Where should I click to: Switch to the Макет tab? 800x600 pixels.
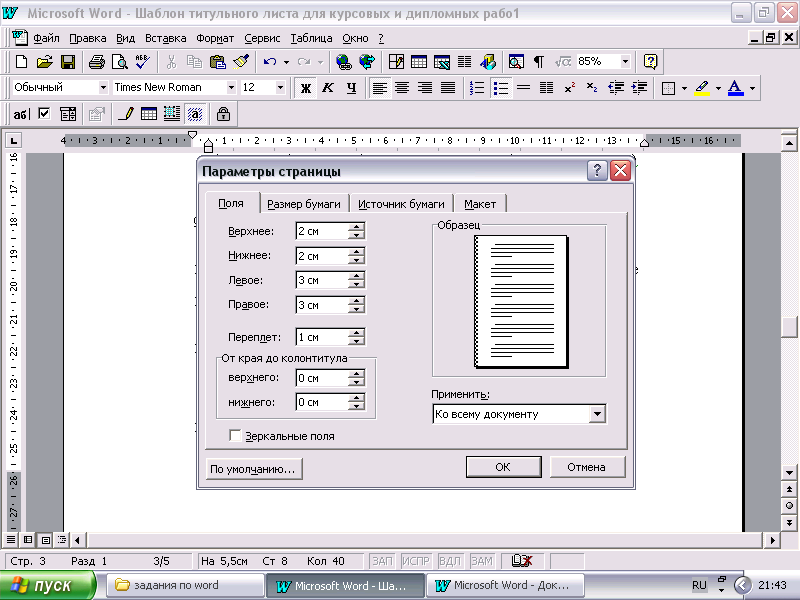click(480, 204)
